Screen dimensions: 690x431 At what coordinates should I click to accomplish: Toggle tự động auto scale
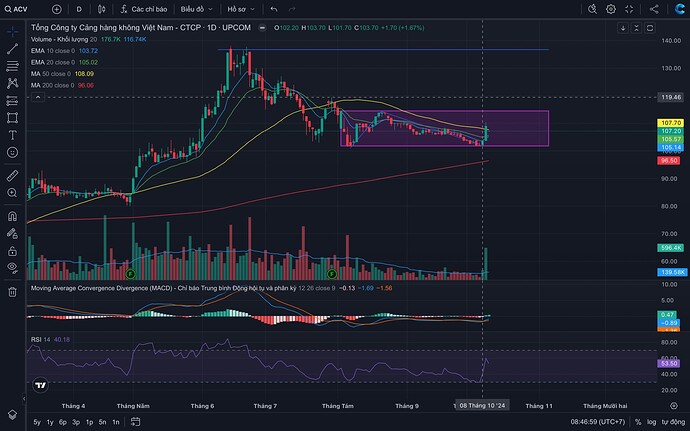pyautogui.click(x=673, y=422)
